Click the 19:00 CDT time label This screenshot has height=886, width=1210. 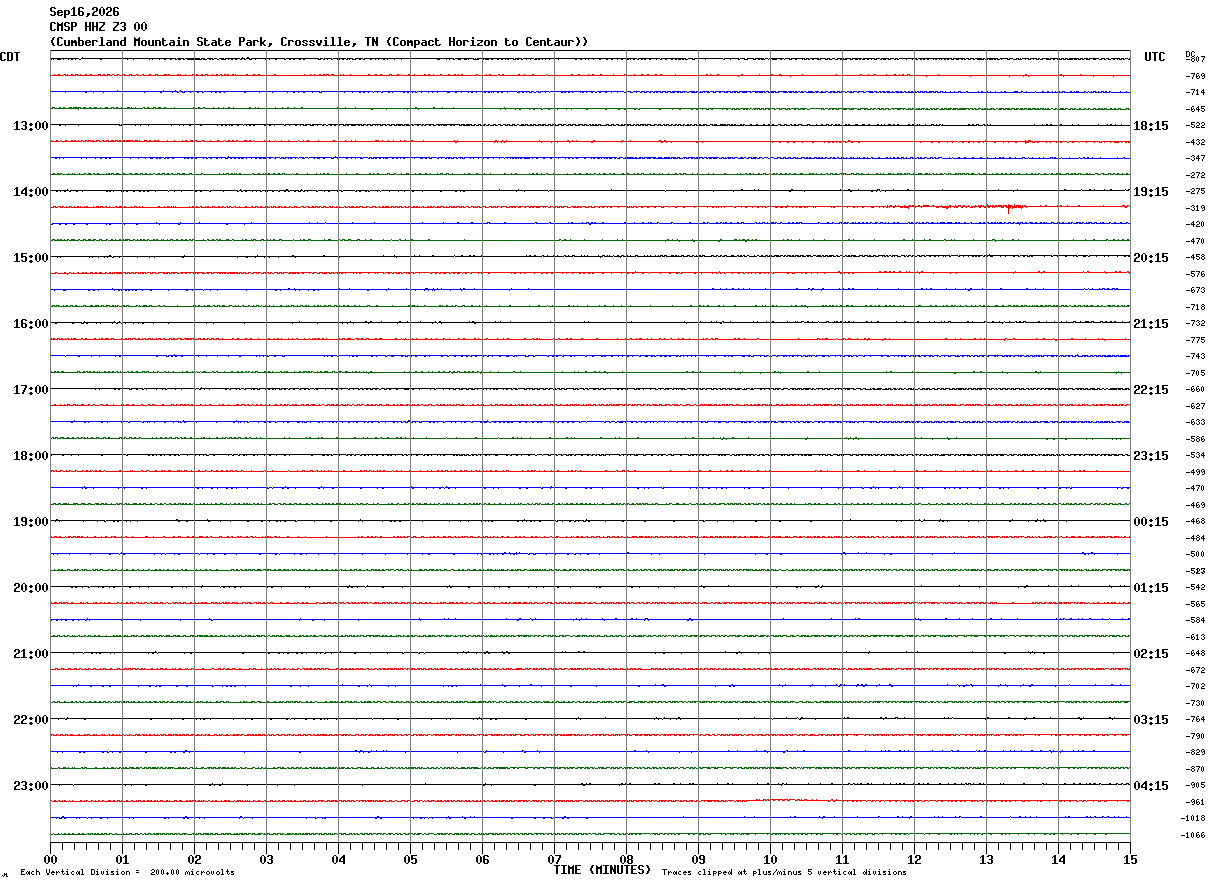pos(30,522)
